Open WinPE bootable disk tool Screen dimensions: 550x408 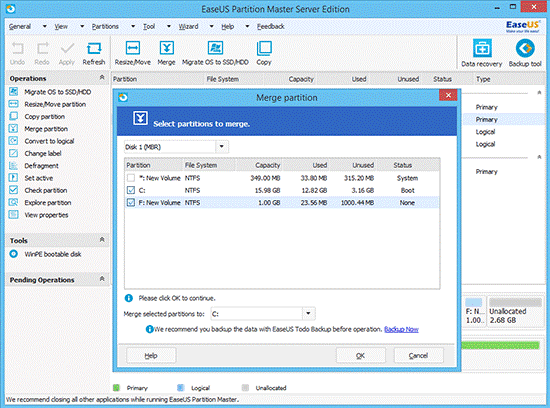point(53,254)
